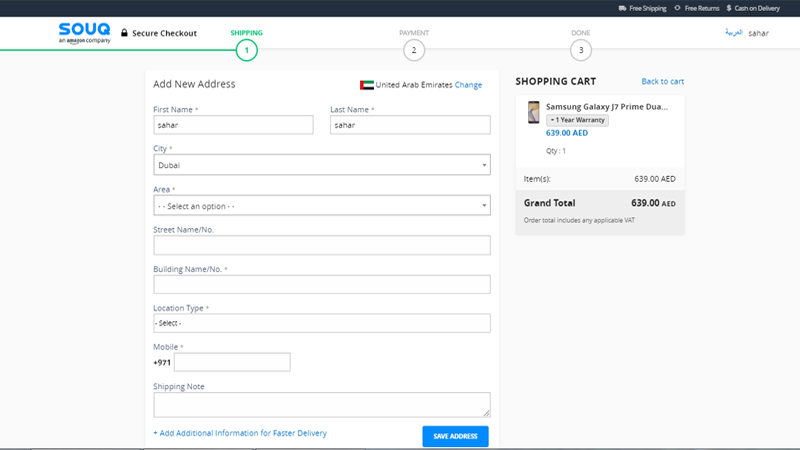Select payment step circle number 2
This screenshot has width=800, height=450.
pos(414,50)
